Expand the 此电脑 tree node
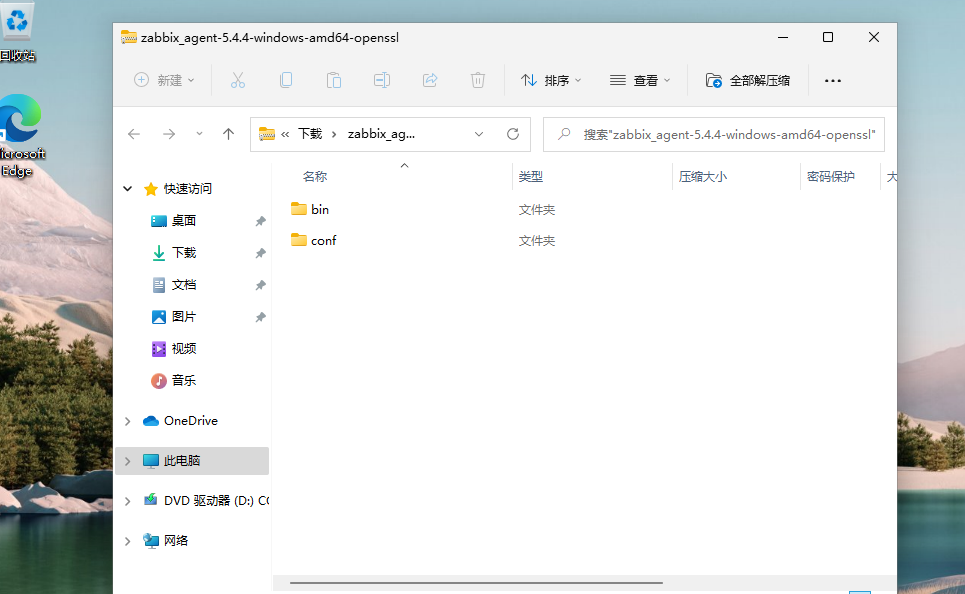This screenshot has width=965, height=594. click(x=127, y=461)
